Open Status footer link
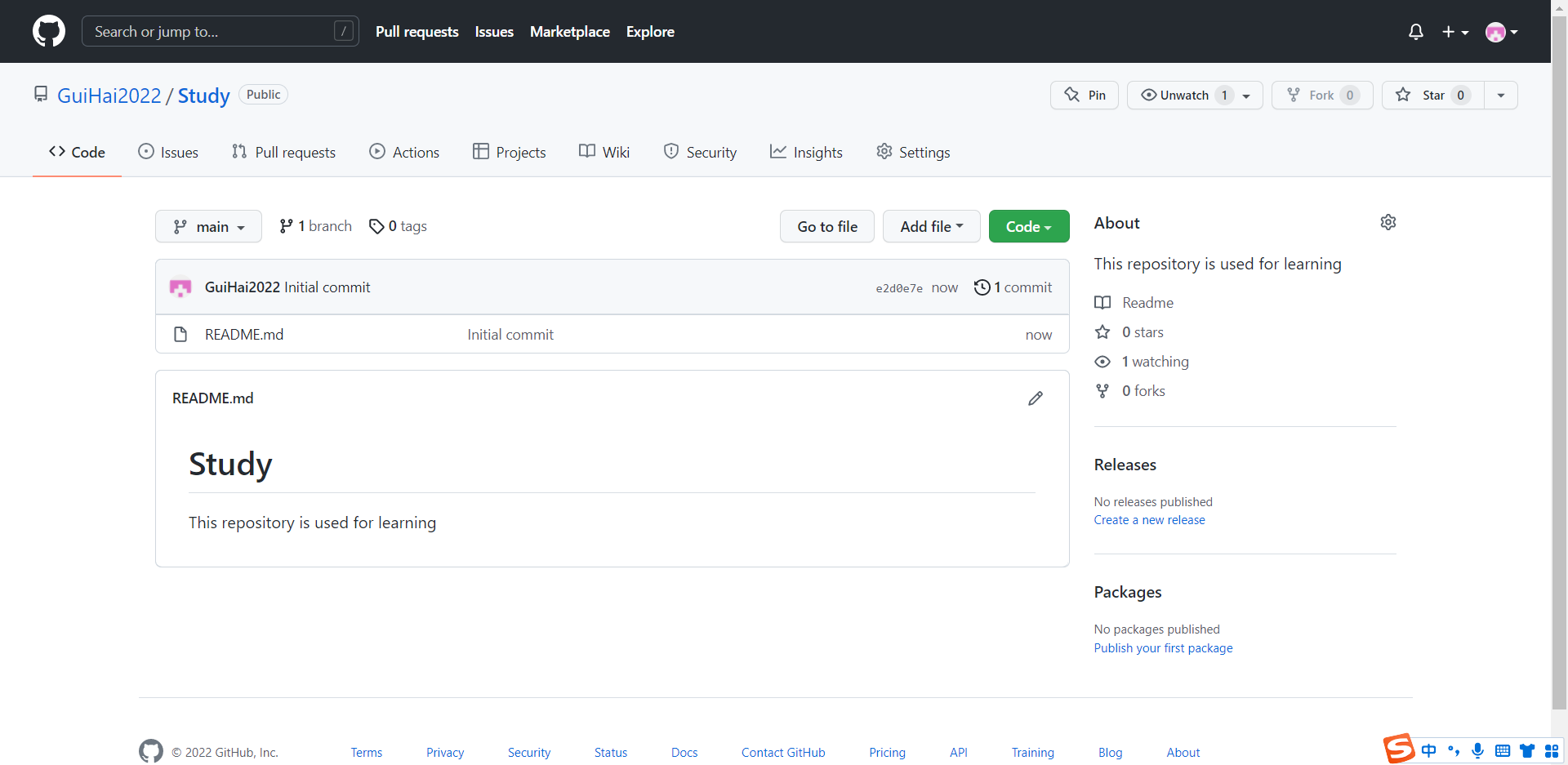 611,753
